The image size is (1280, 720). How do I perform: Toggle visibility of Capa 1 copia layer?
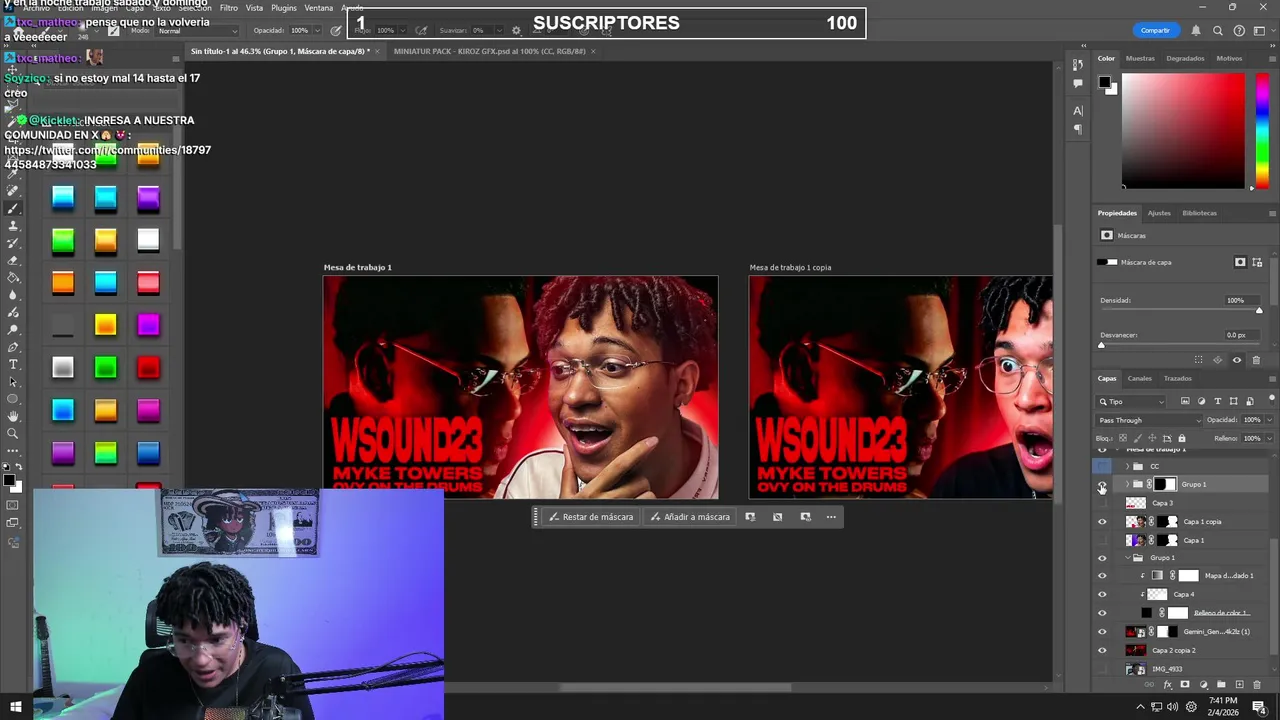point(1102,522)
